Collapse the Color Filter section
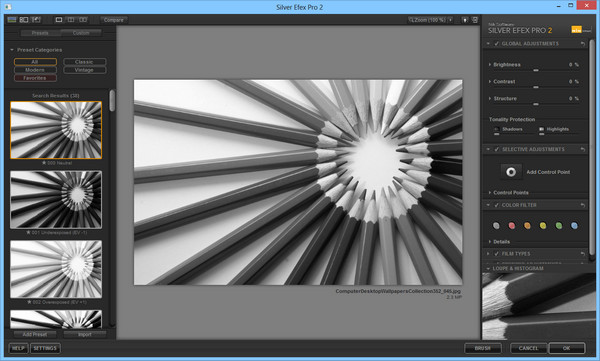 click(488, 205)
